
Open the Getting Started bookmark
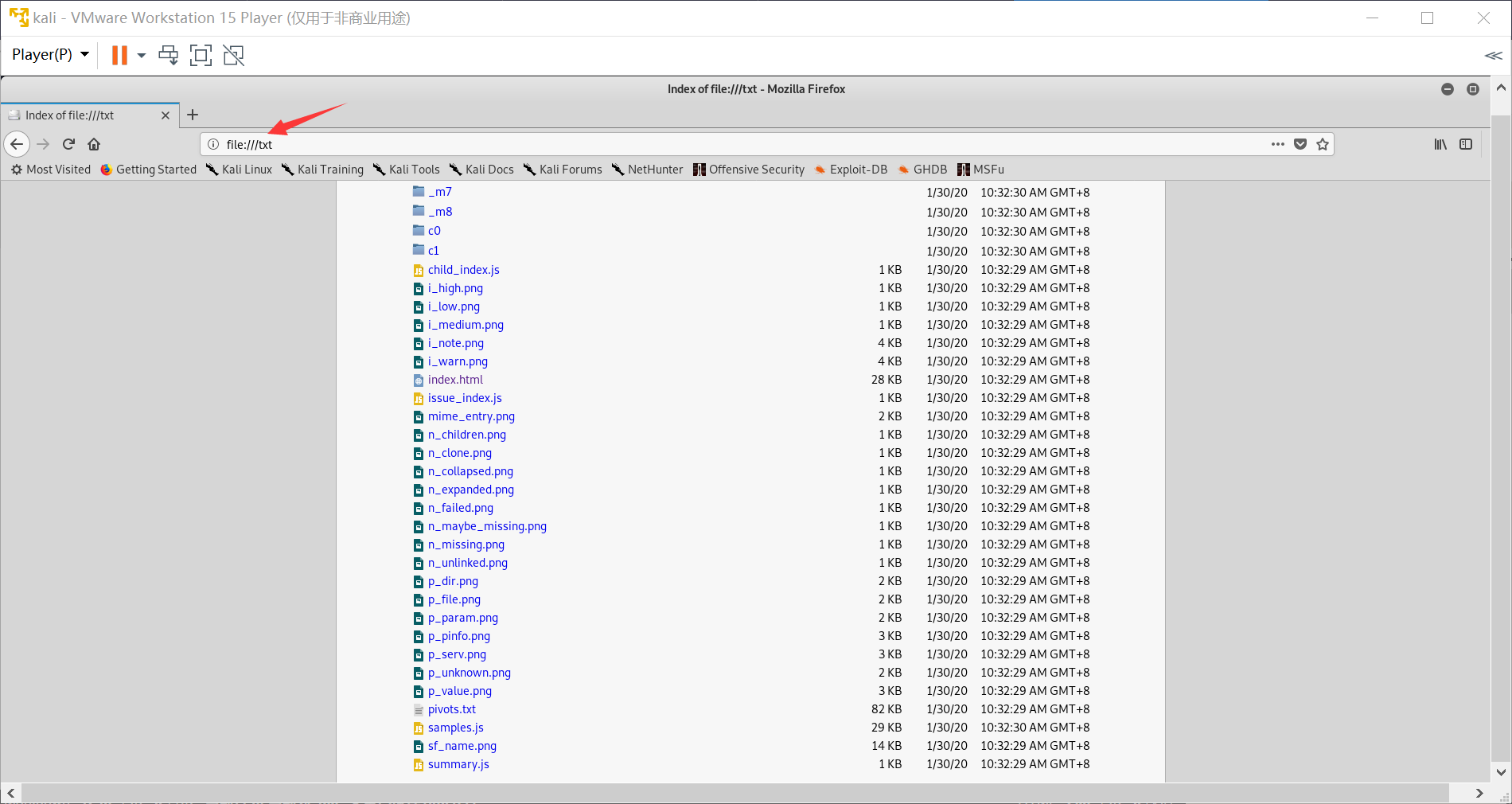coord(149,170)
